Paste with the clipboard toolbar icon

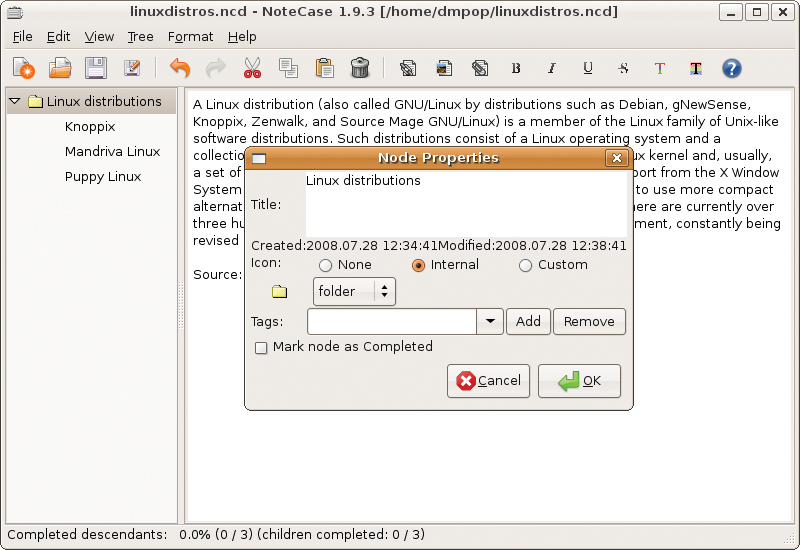(x=324, y=68)
